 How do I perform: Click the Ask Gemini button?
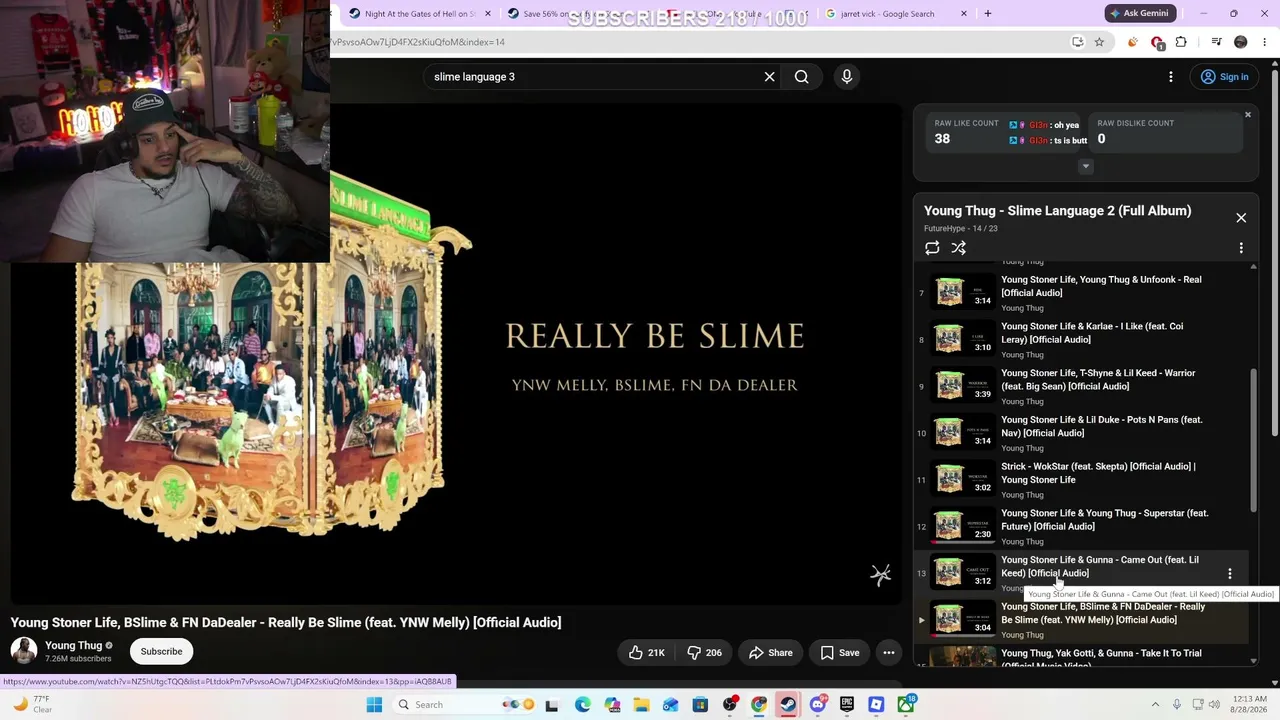click(1139, 14)
